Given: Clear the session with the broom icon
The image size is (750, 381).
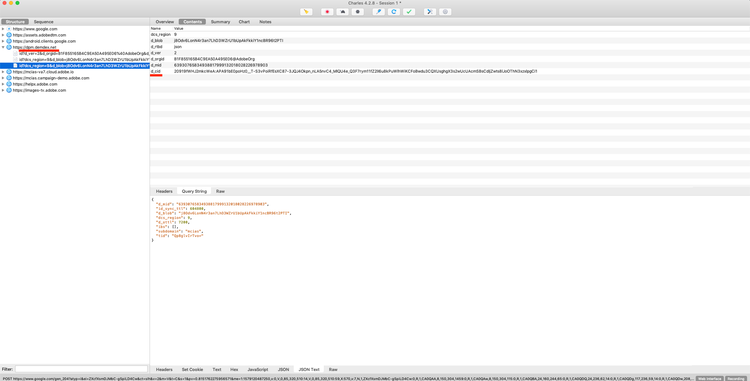Looking at the screenshot, I should (306, 12).
